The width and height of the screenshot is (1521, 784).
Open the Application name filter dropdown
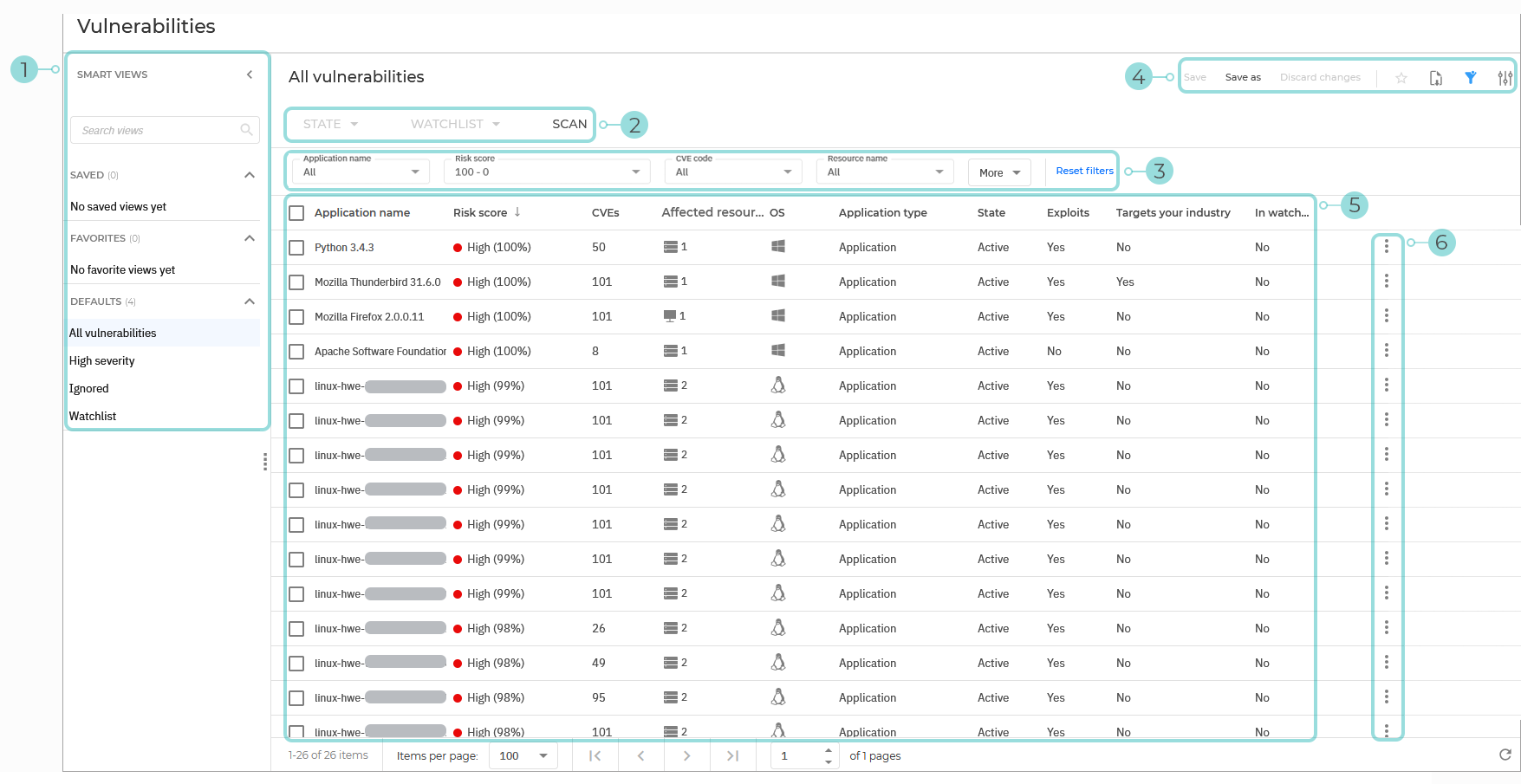[x=360, y=172]
